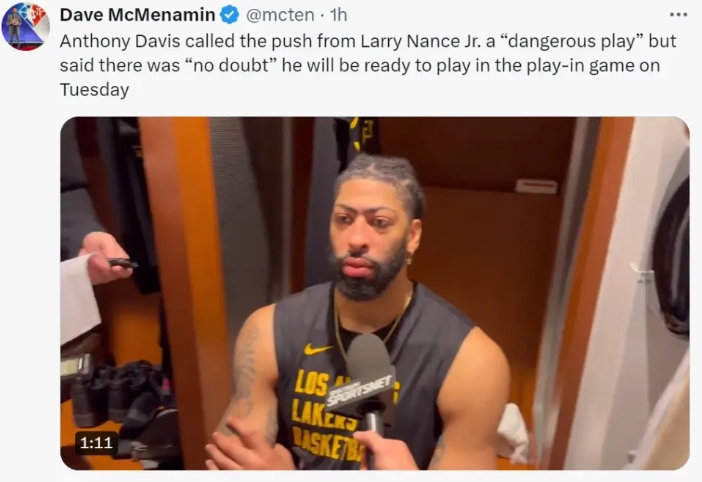Play the Anthony Davis locker room video
This screenshot has width=702, height=482.
(375, 293)
